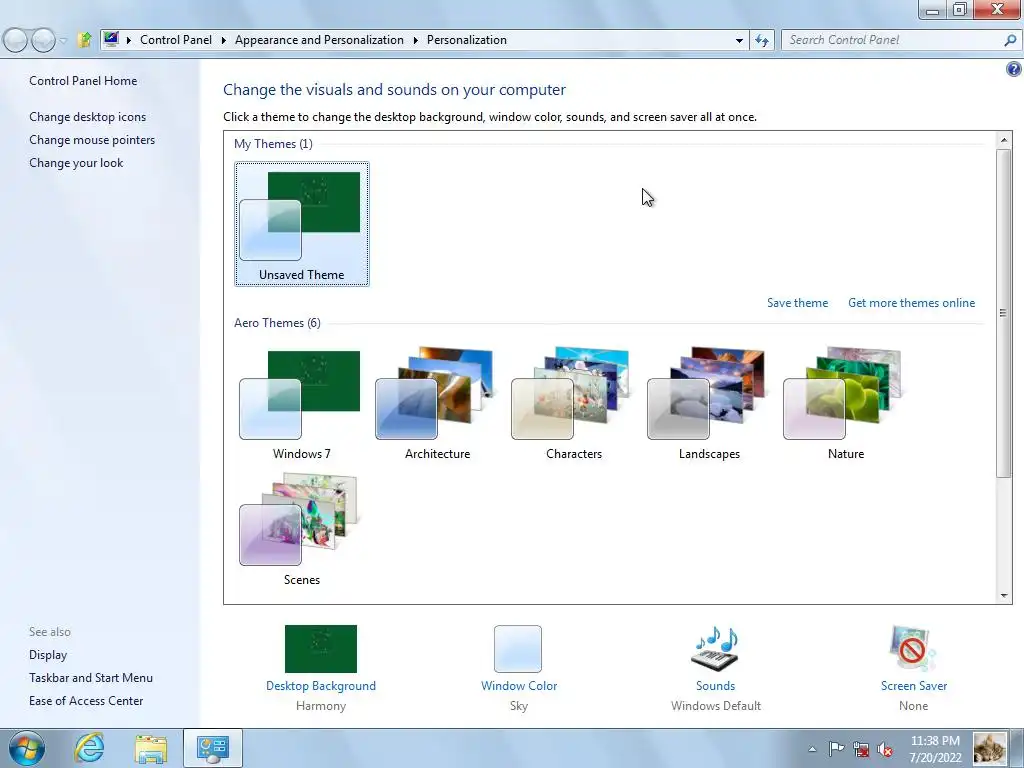Click cat picture icon in tray
Viewport: 1024px width, 768px height.
pos(990,748)
